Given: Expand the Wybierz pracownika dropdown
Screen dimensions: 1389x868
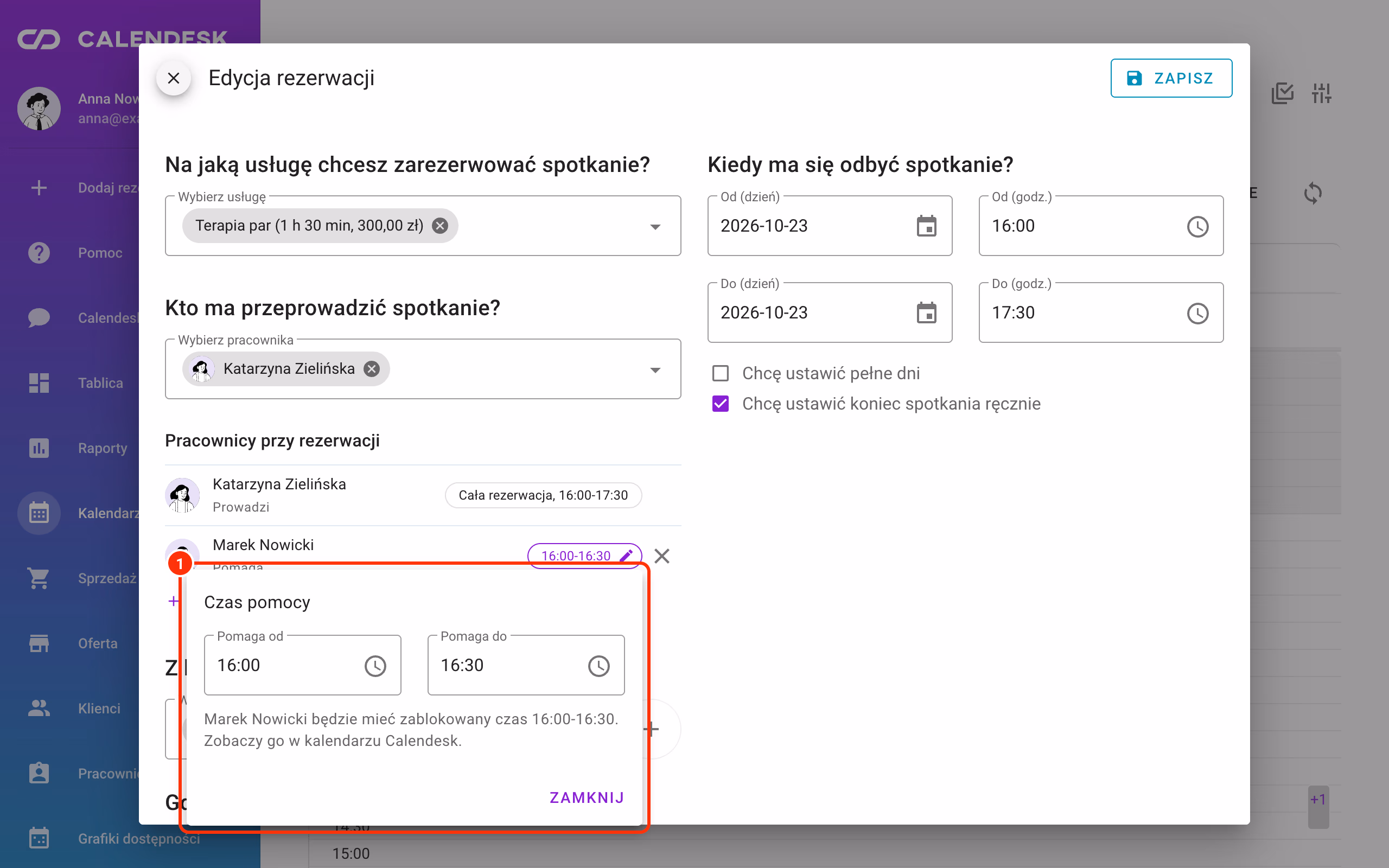Looking at the screenshot, I should pyautogui.click(x=655, y=369).
